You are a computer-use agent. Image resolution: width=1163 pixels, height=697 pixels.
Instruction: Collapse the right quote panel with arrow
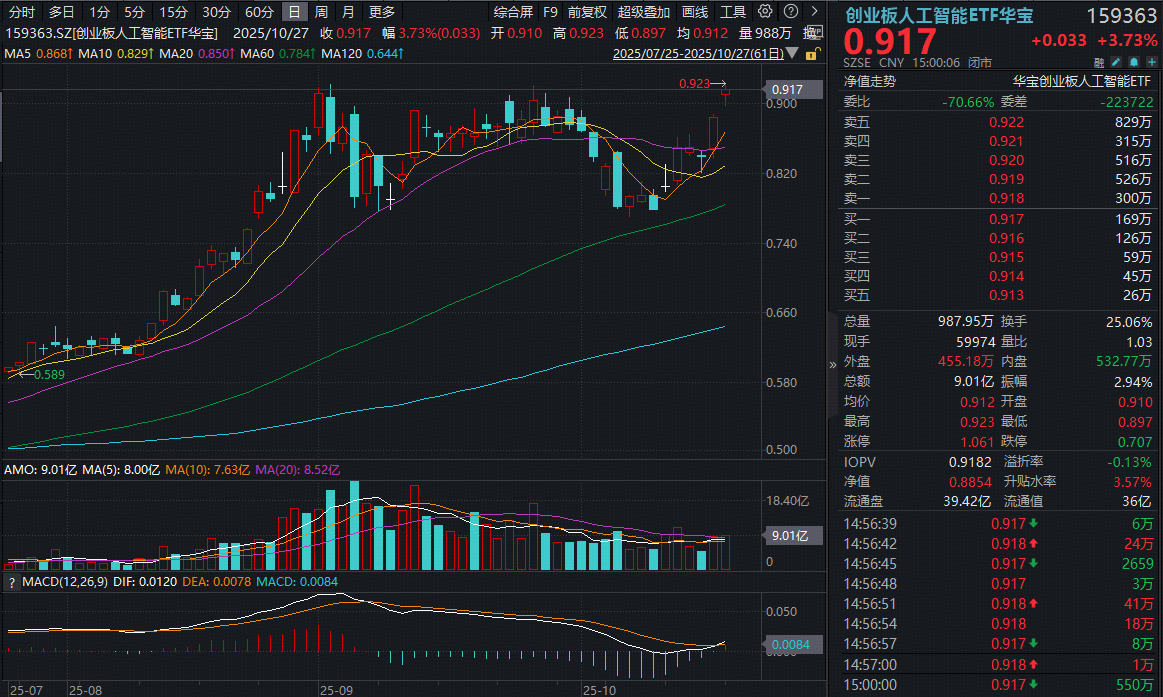pos(833,365)
